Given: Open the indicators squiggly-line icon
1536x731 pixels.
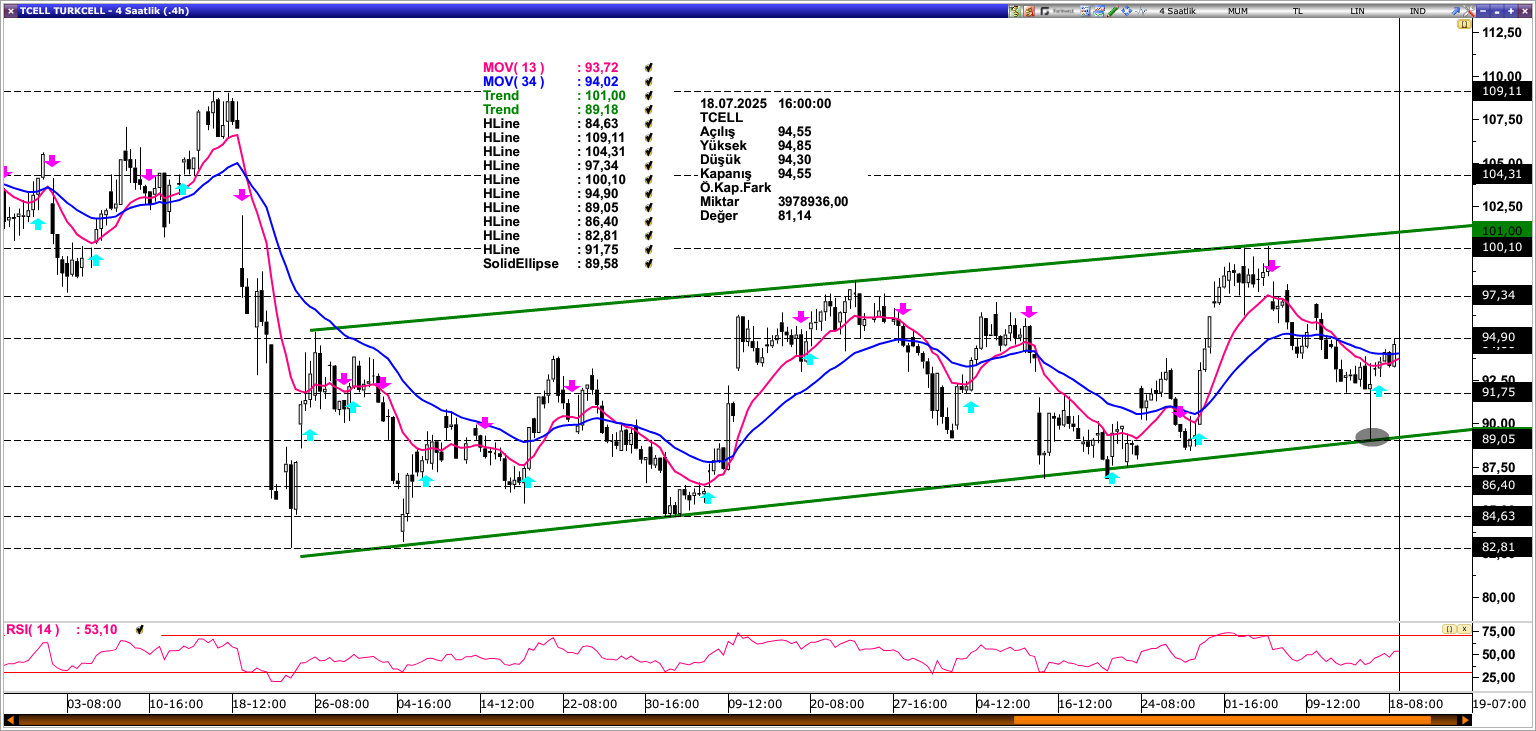Looking at the screenshot, I should click(1140, 10).
